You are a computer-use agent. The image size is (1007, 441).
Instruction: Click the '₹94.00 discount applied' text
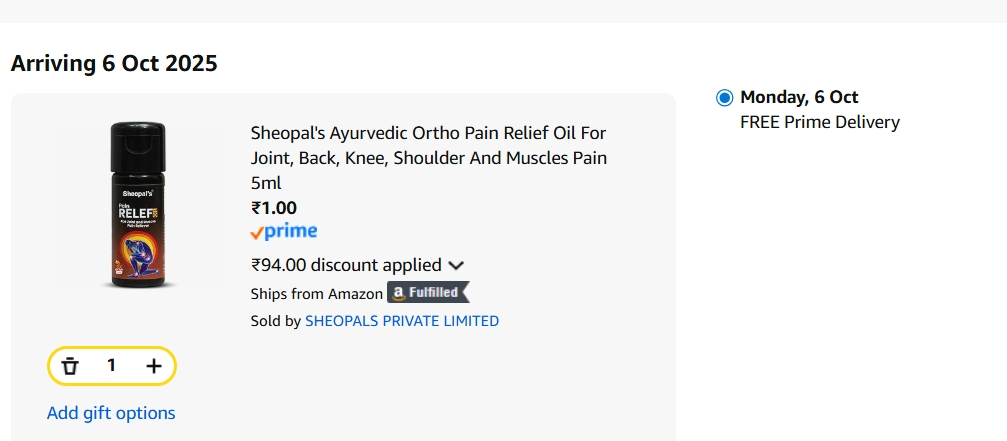click(x=345, y=265)
